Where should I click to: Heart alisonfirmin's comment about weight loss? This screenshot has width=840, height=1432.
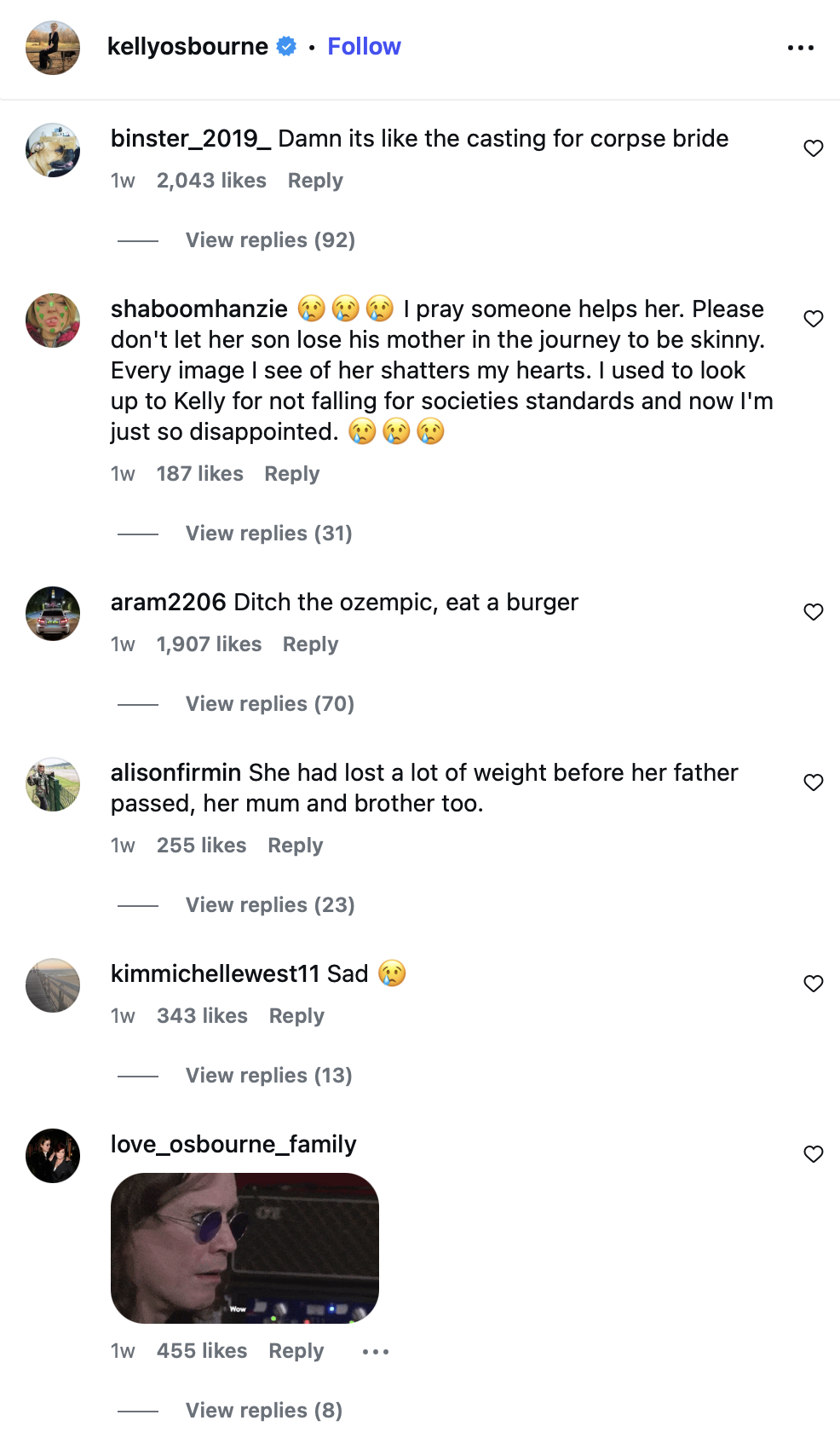pos(814,782)
